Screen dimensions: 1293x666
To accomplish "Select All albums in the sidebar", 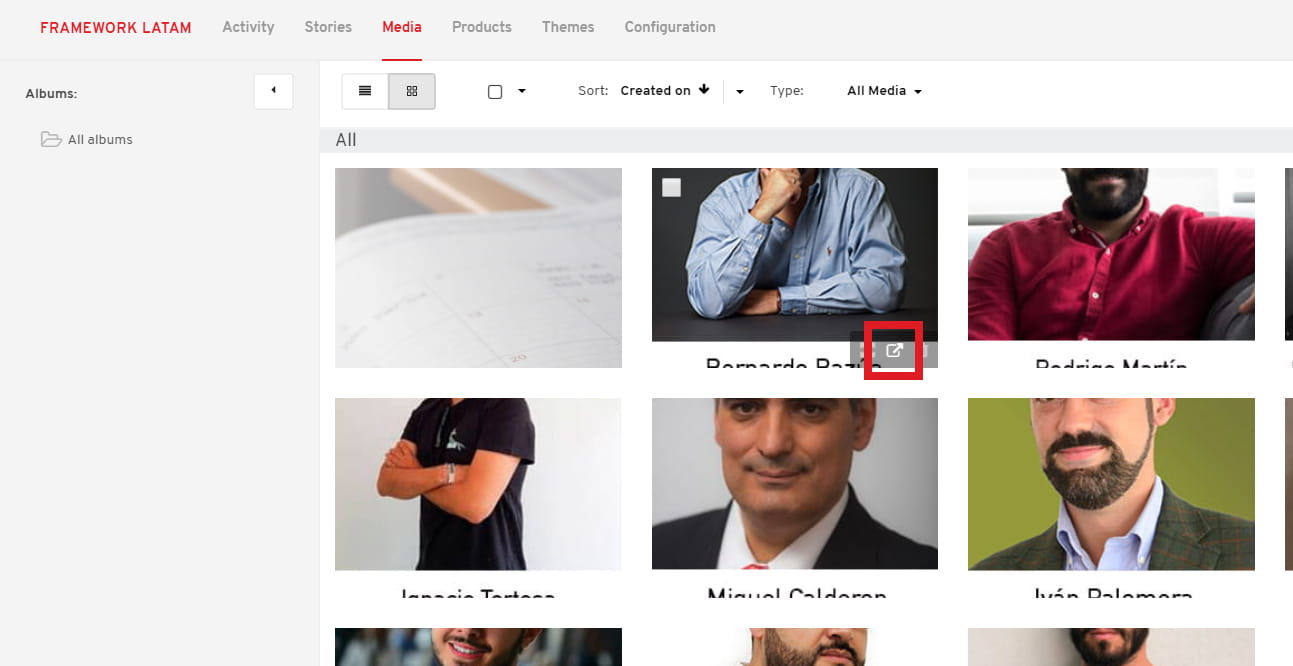I will [x=87, y=140].
